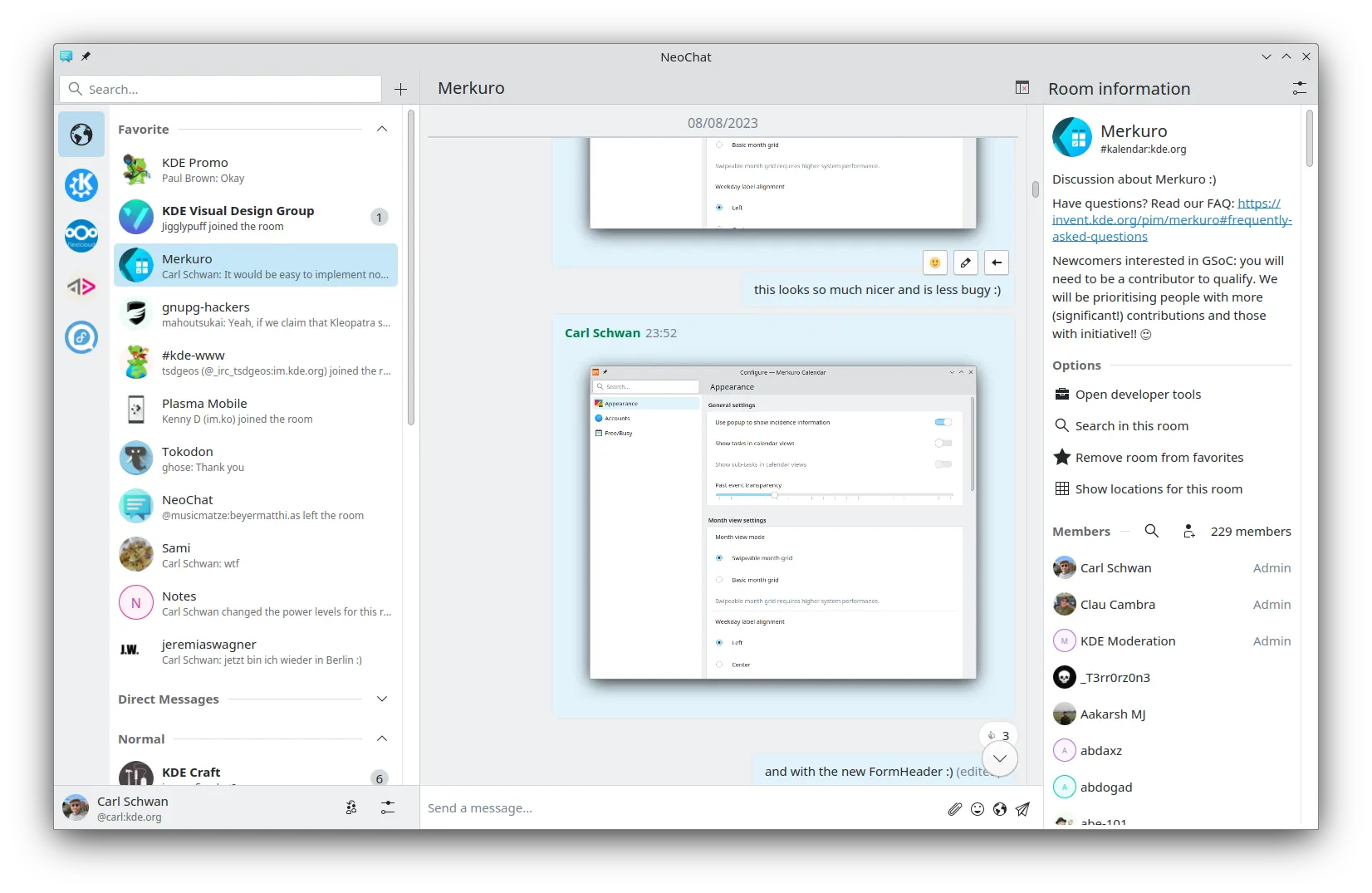Collapse the Favorite rooms section
Viewport: 1372px width, 893px height.
381,129
